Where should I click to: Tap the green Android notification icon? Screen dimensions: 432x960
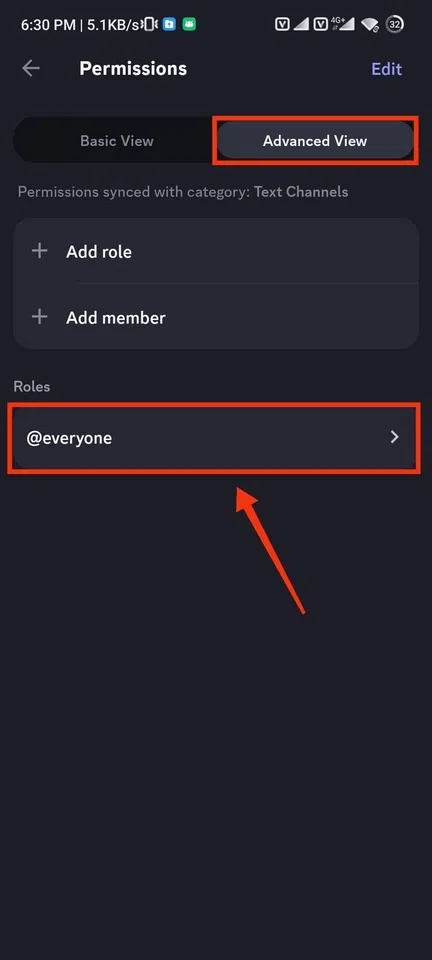tap(189, 24)
